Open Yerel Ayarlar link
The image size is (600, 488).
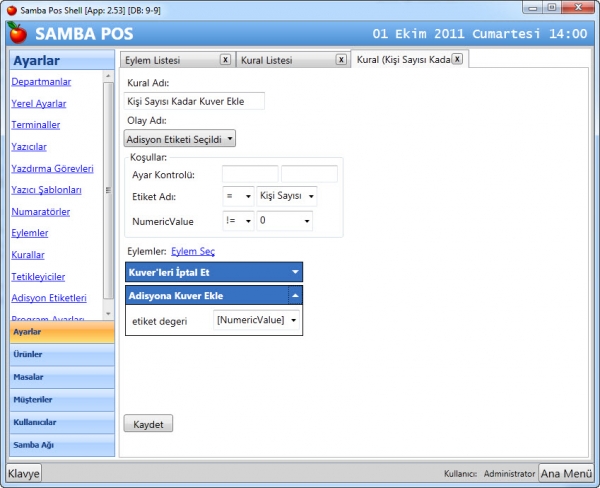tap(39, 103)
